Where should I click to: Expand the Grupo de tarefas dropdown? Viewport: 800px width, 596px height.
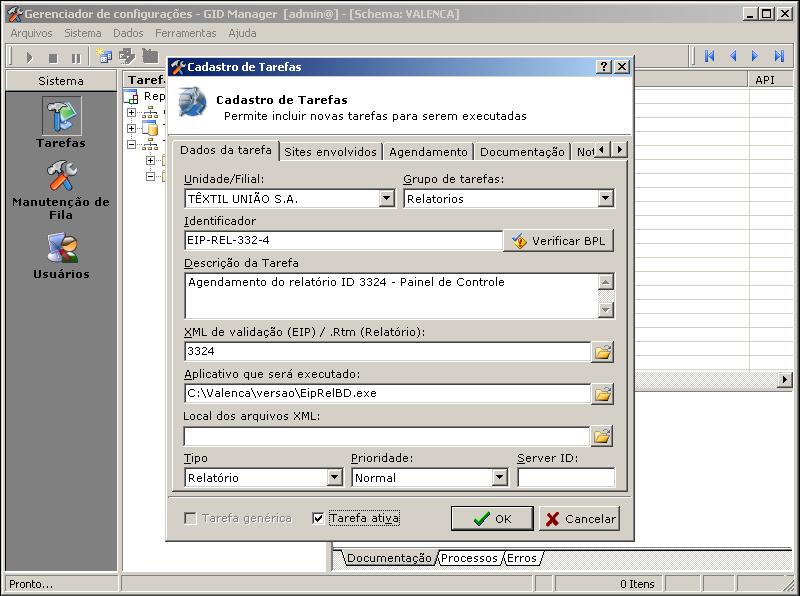tap(605, 199)
